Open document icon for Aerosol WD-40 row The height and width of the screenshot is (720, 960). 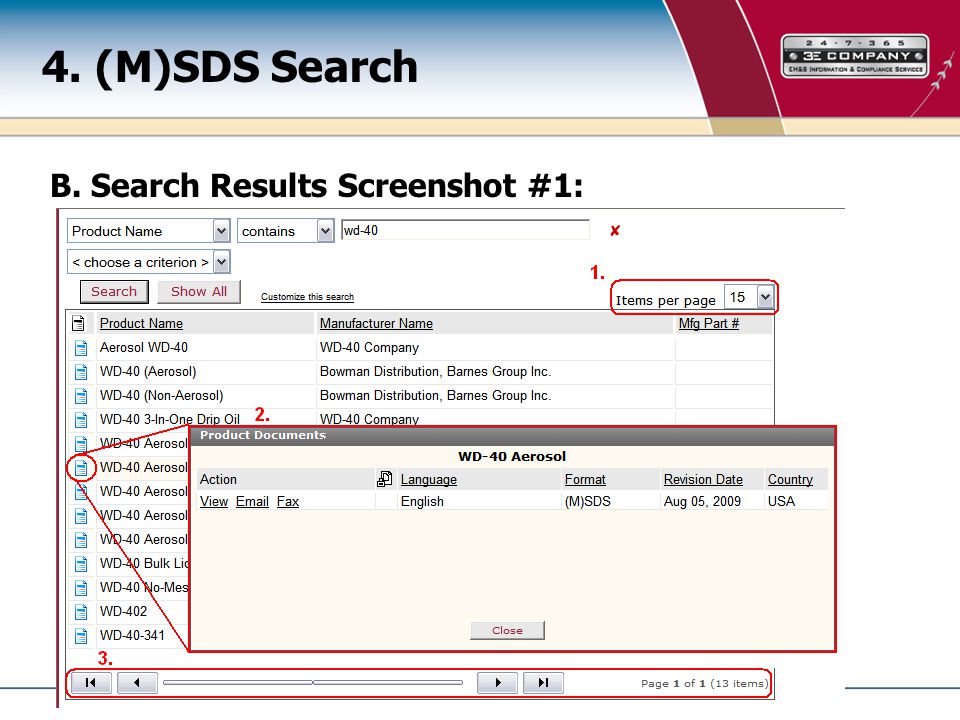tap(81, 348)
